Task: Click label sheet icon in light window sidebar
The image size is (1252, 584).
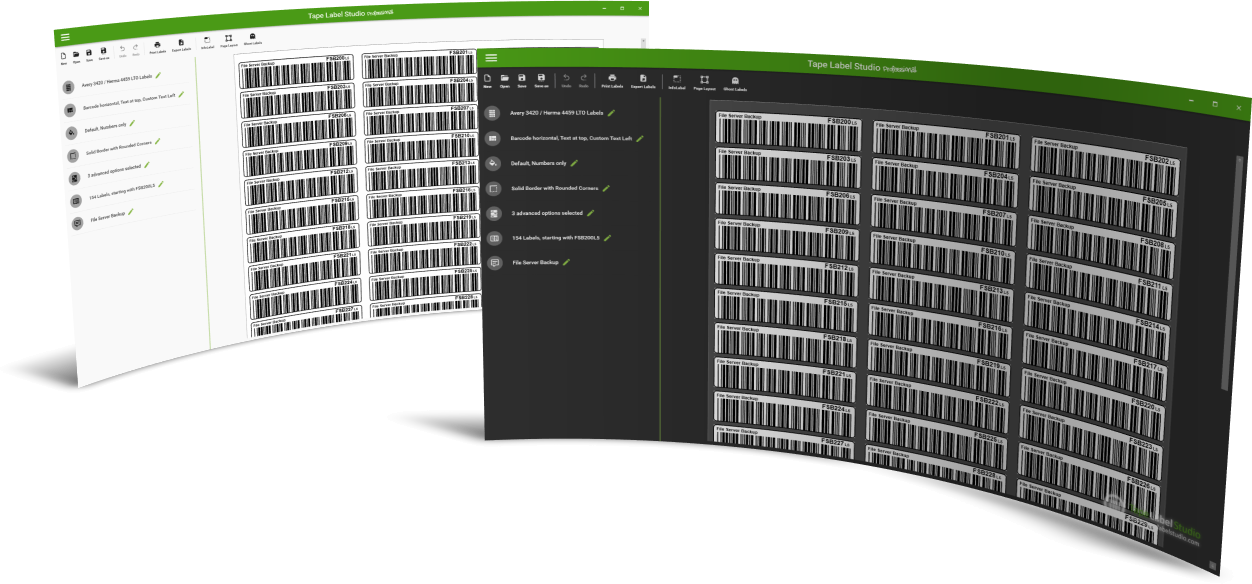Action: [68, 88]
